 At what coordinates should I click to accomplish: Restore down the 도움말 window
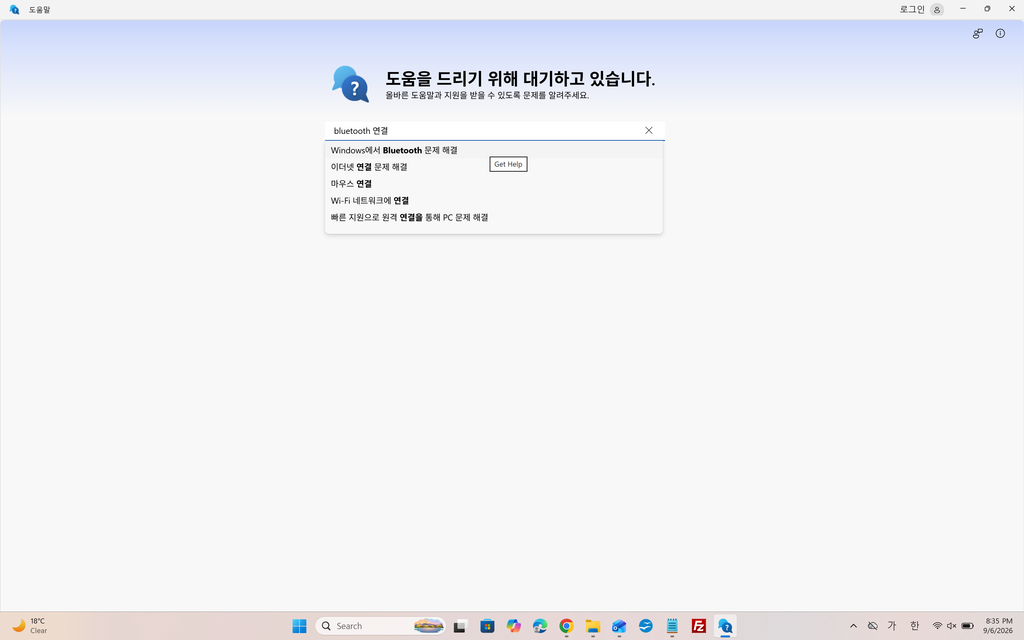pyautogui.click(x=987, y=9)
